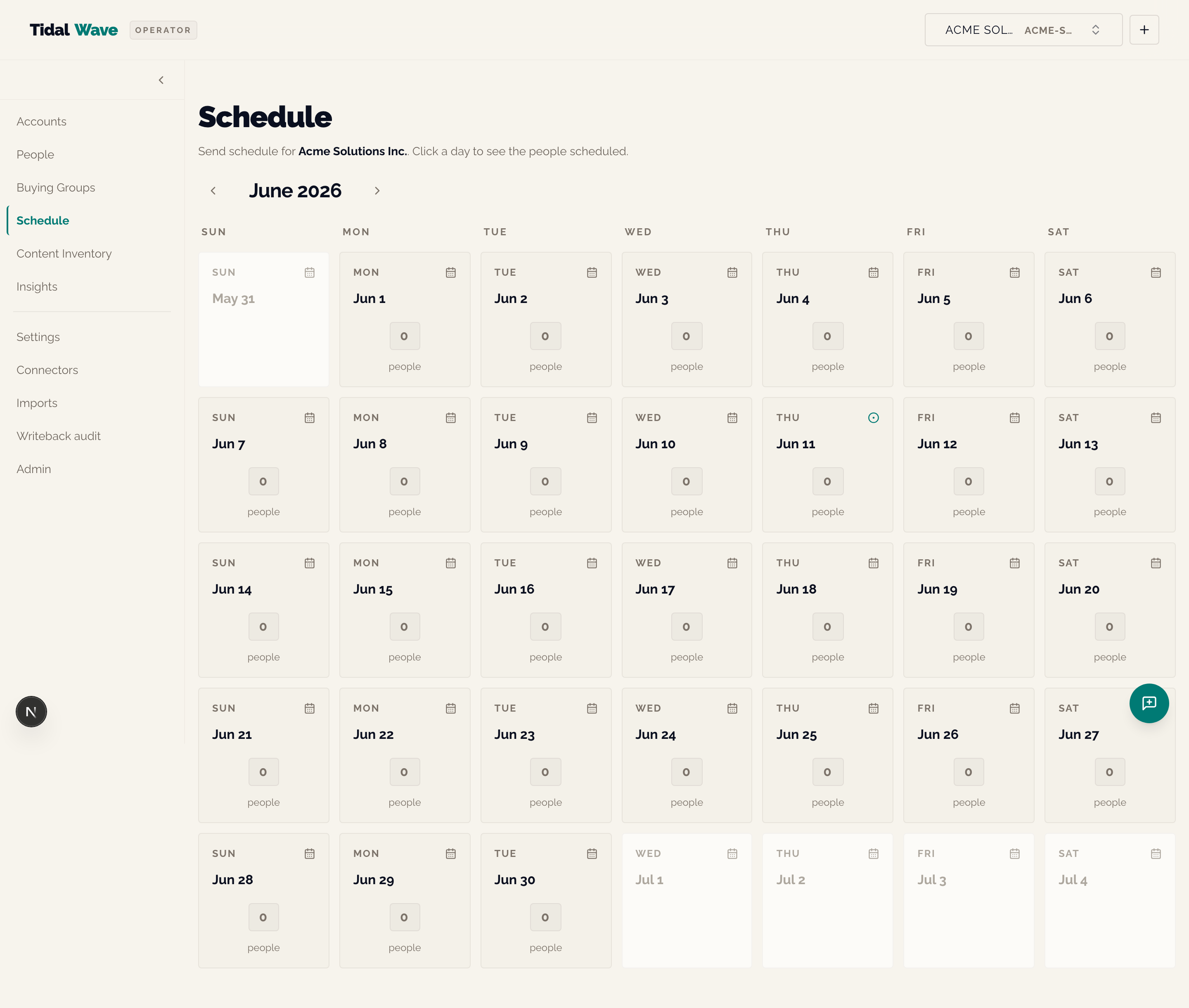Click the OPERATOR badge
Image resolution: width=1189 pixels, height=1008 pixels.
coord(163,30)
